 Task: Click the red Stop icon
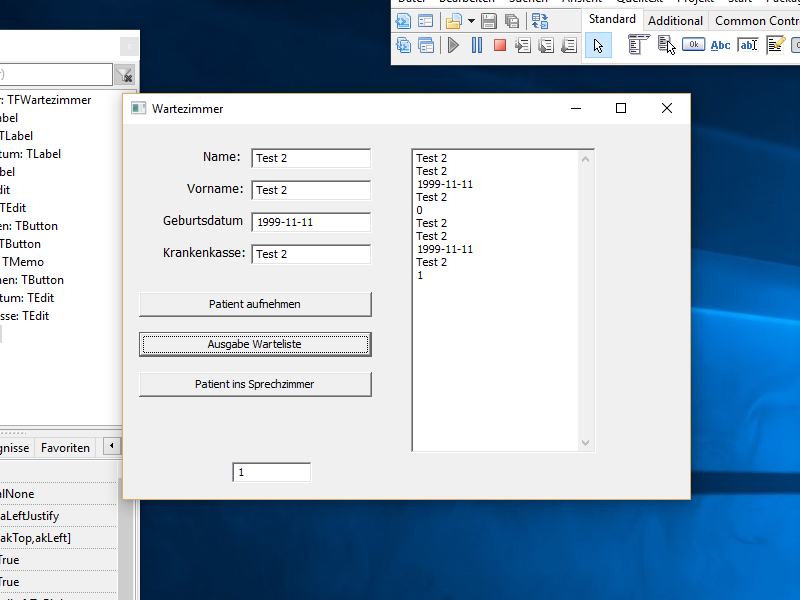pyautogui.click(x=499, y=45)
